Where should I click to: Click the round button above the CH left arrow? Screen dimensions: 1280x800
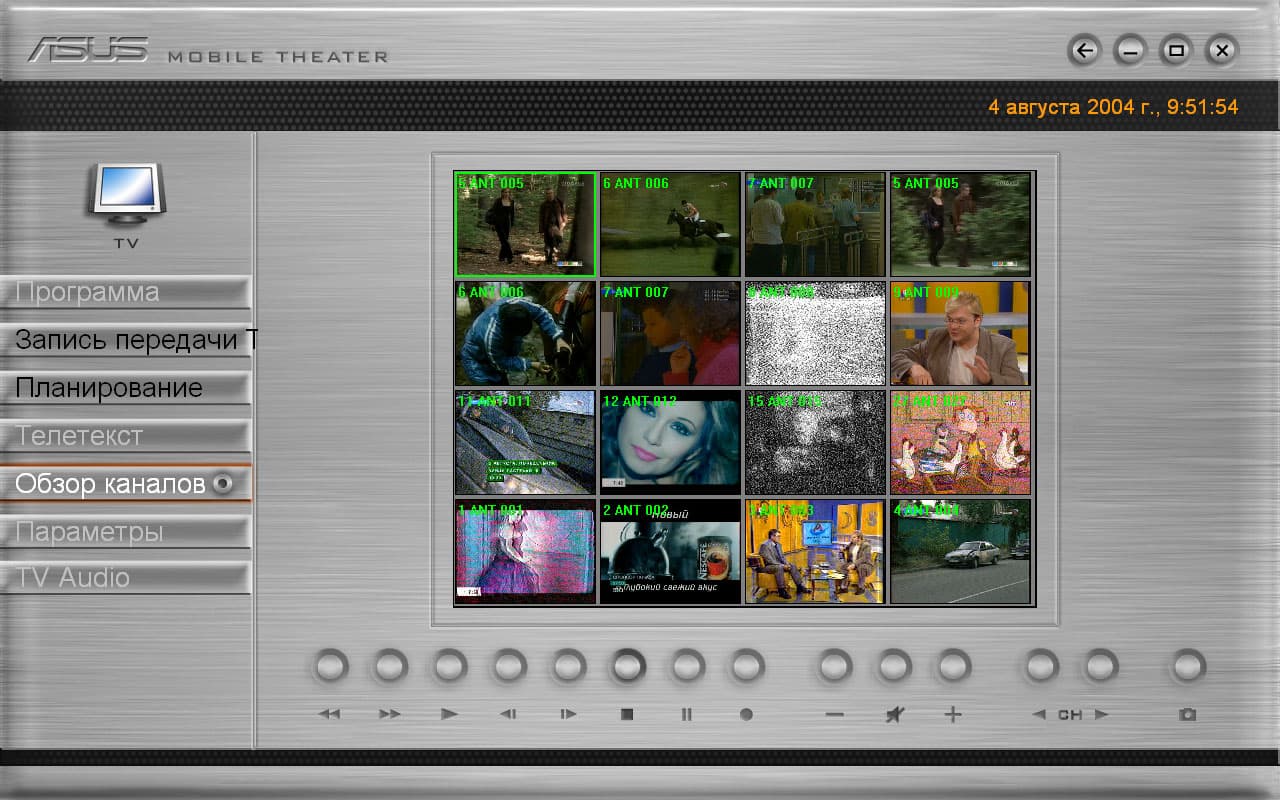click(x=1041, y=666)
